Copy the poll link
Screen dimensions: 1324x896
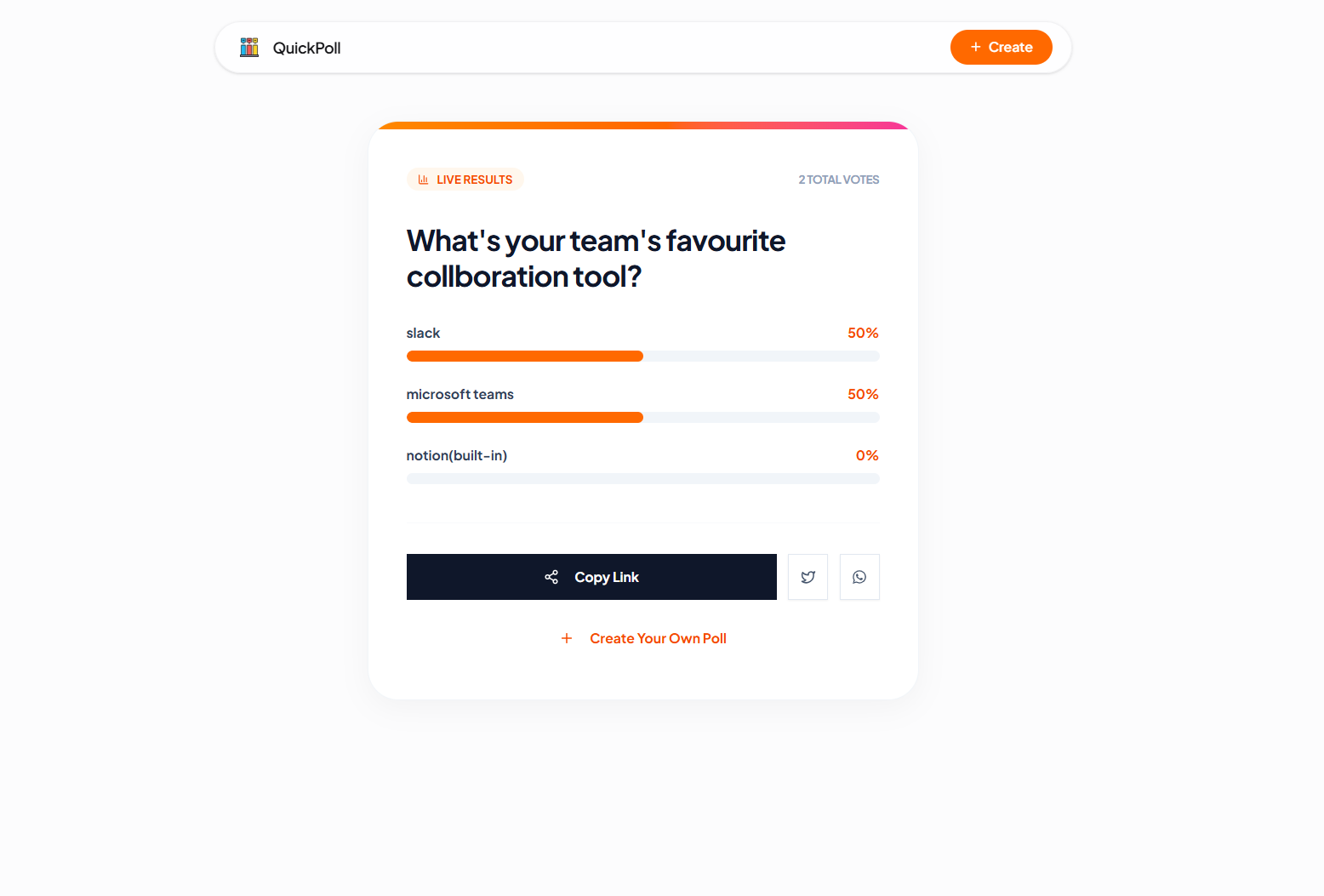pos(591,577)
